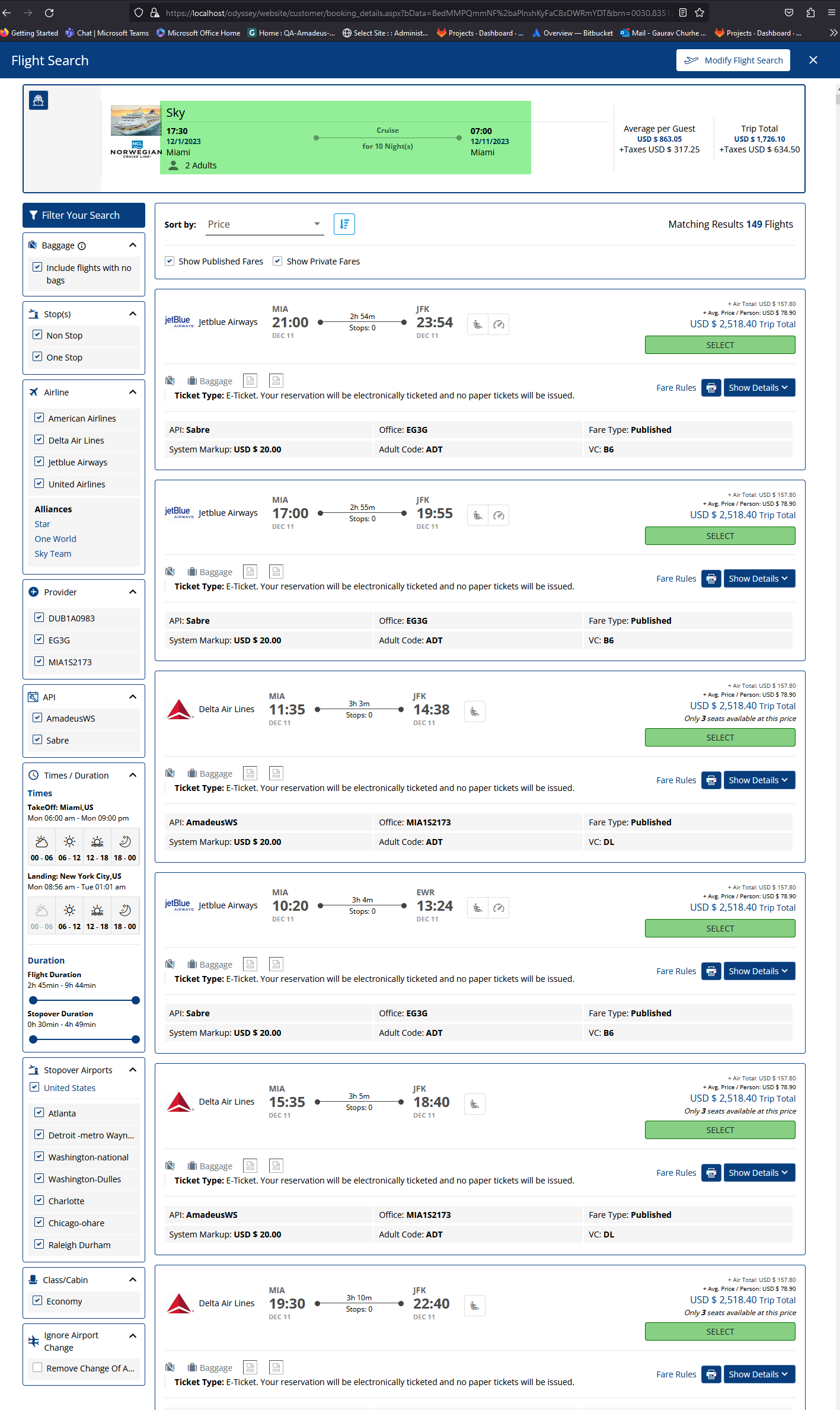The height and width of the screenshot is (1410, 840).
Task: Click speedometer icon on 17:00 Jetblue flight
Action: coord(499,515)
